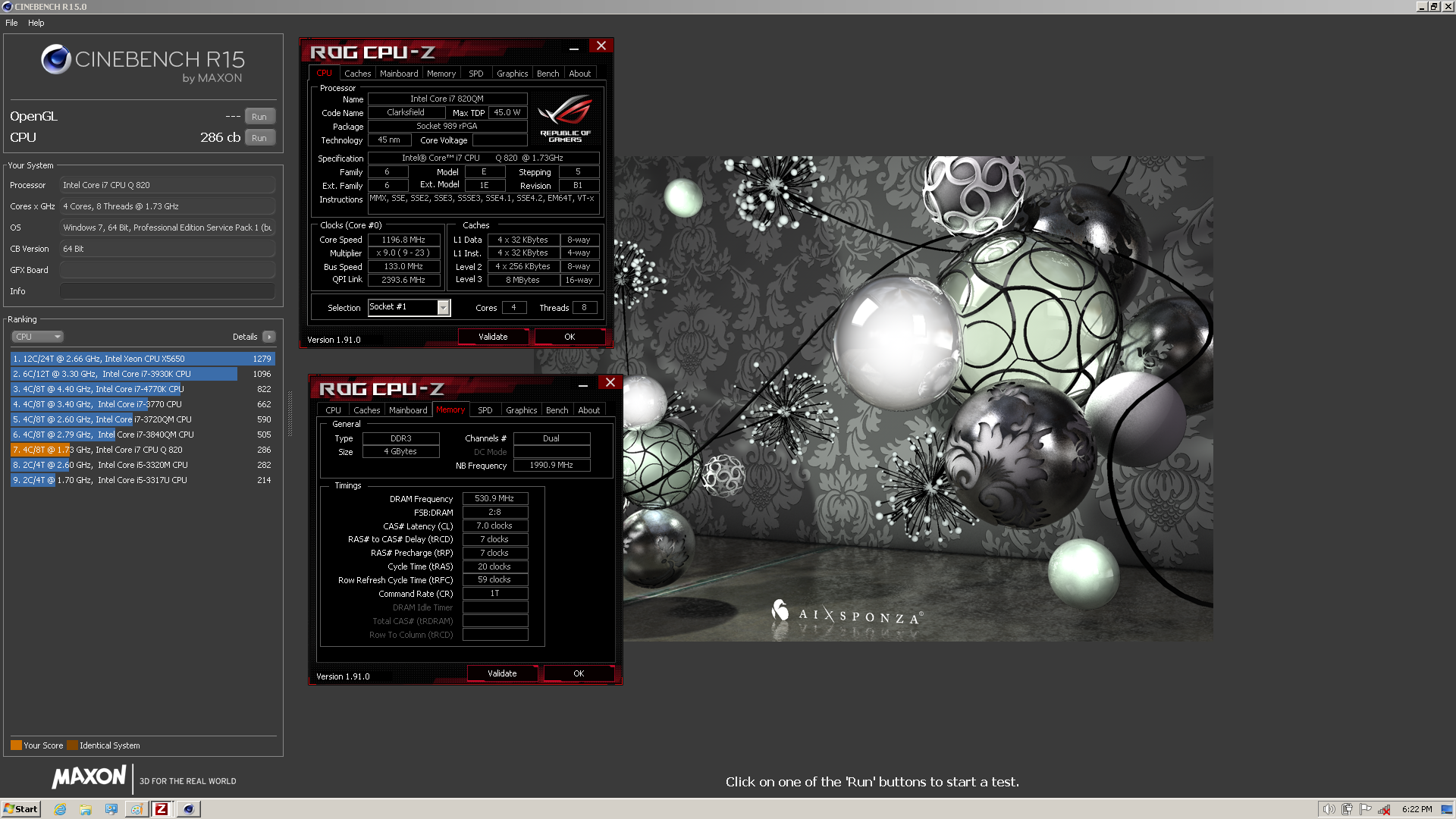
Task: Select ranking entry Intel Core i7-3840QM CPU
Action: point(143,435)
